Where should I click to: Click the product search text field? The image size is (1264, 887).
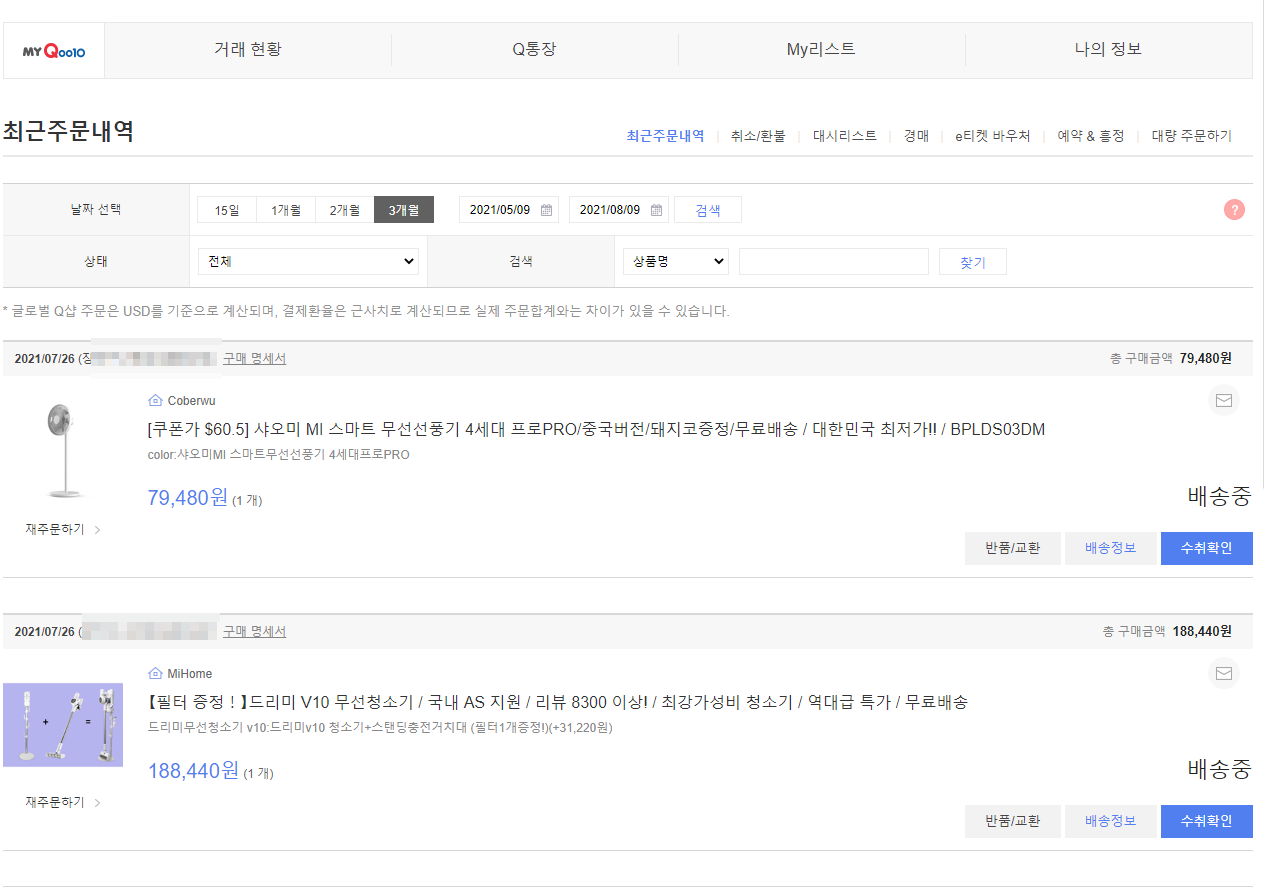click(834, 261)
